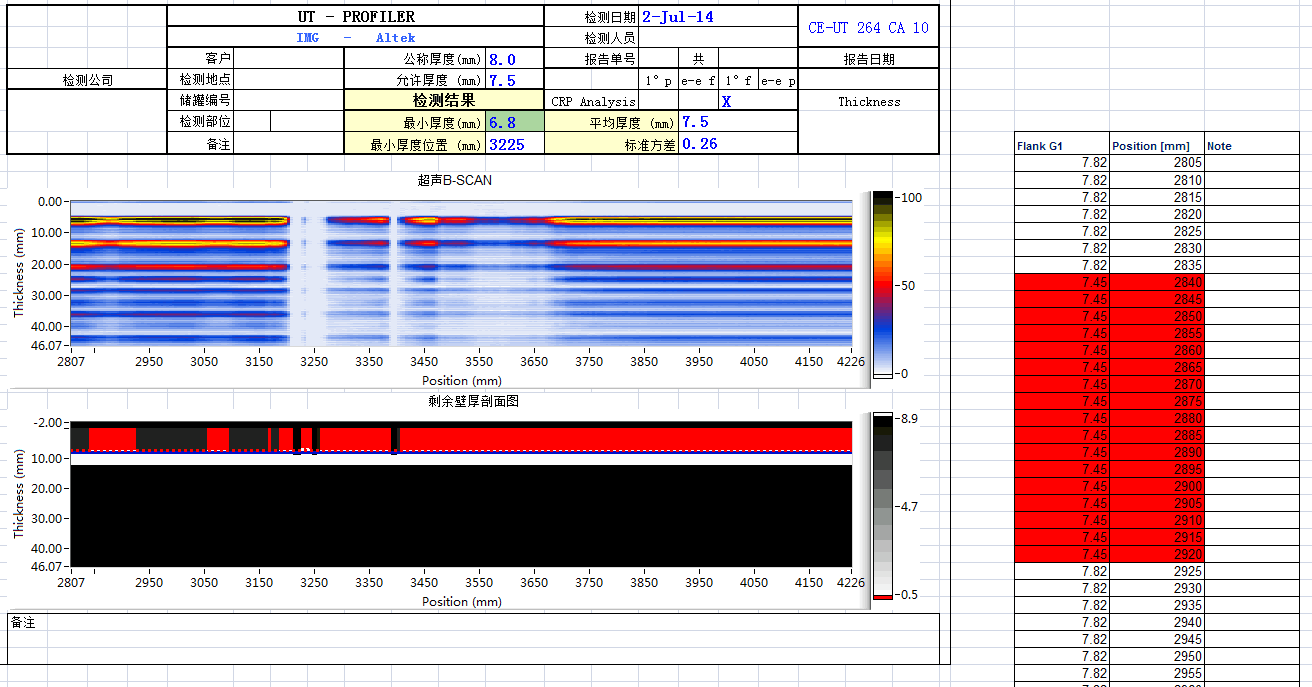Click the underlined X in CRP Analysis row
Image resolution: width=1312 pixels, height=687 pixels.
click(726, 101)
